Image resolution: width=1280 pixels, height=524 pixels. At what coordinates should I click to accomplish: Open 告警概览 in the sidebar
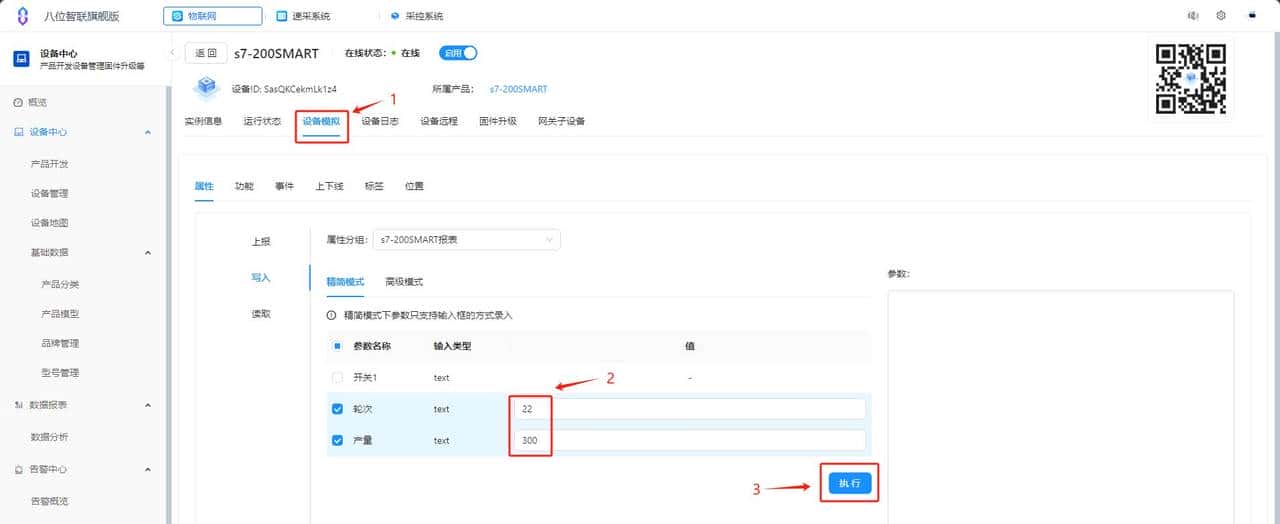click(x=49, y=501)
